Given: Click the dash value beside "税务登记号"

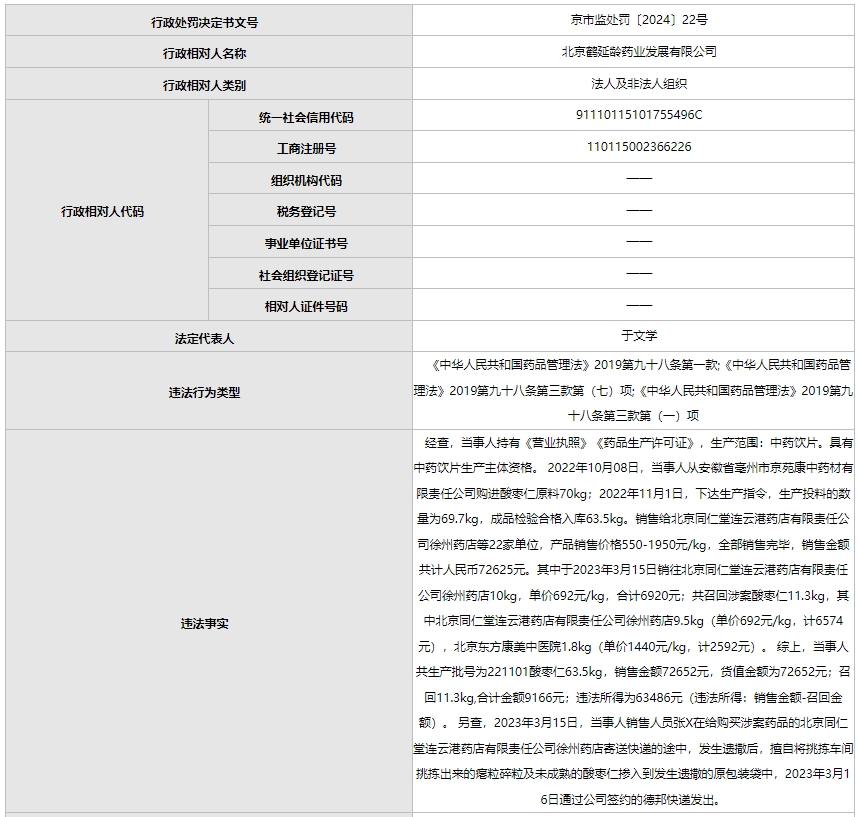Looking at the screenshot, I should click(x=639, y=210).
